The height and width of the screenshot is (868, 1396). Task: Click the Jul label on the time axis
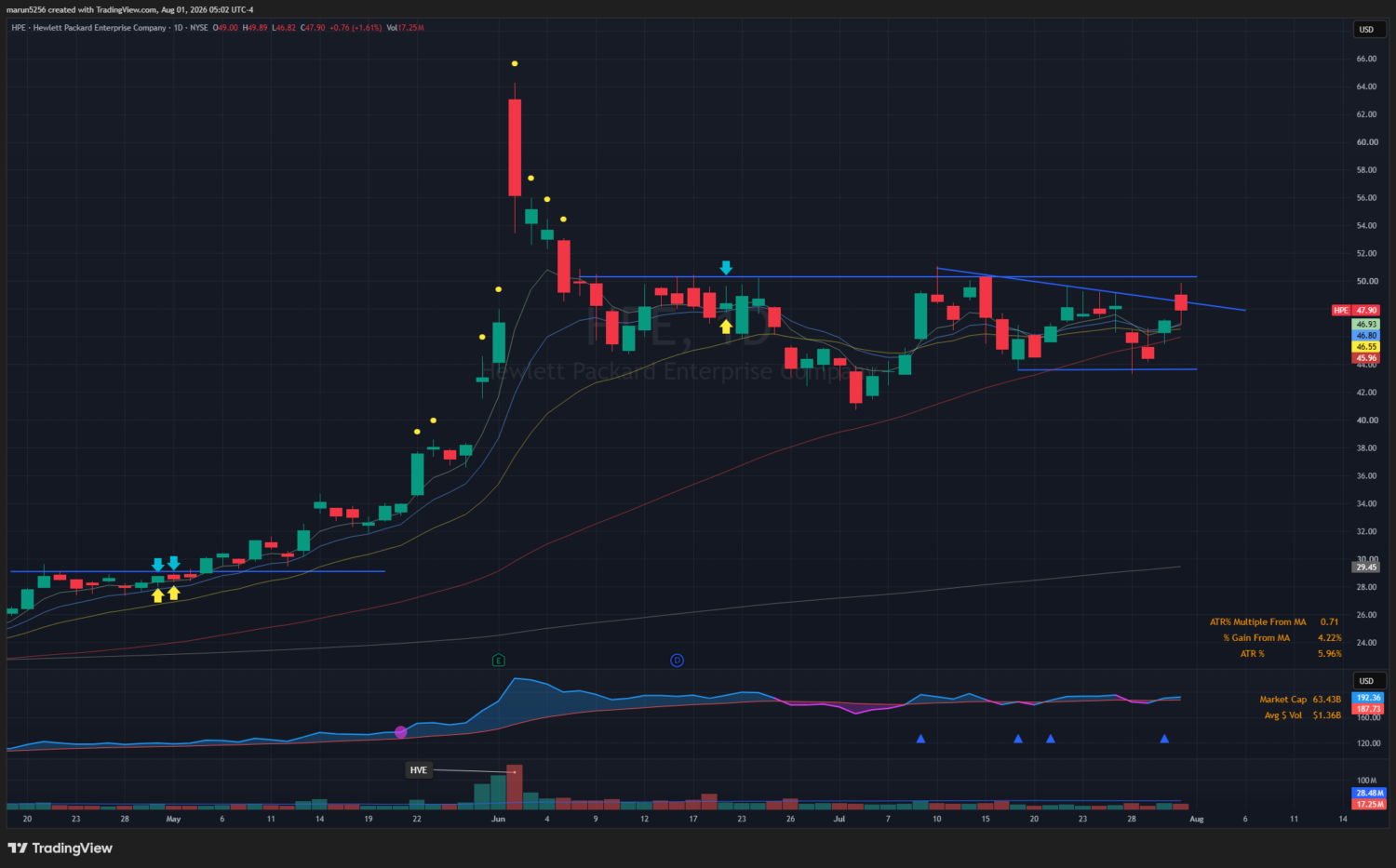[839, 820]
